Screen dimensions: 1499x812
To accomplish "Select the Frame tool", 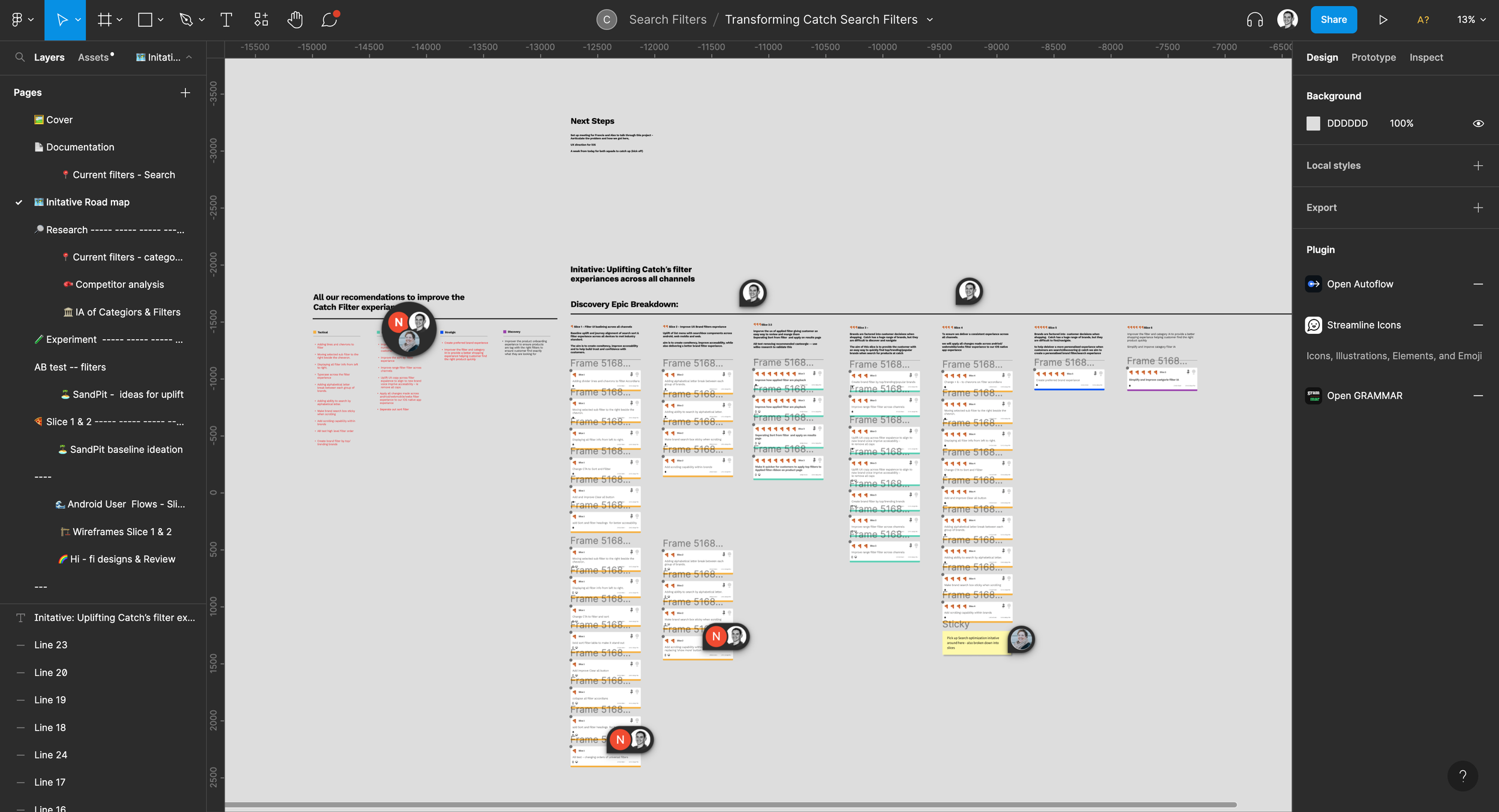I will [105, 20].
